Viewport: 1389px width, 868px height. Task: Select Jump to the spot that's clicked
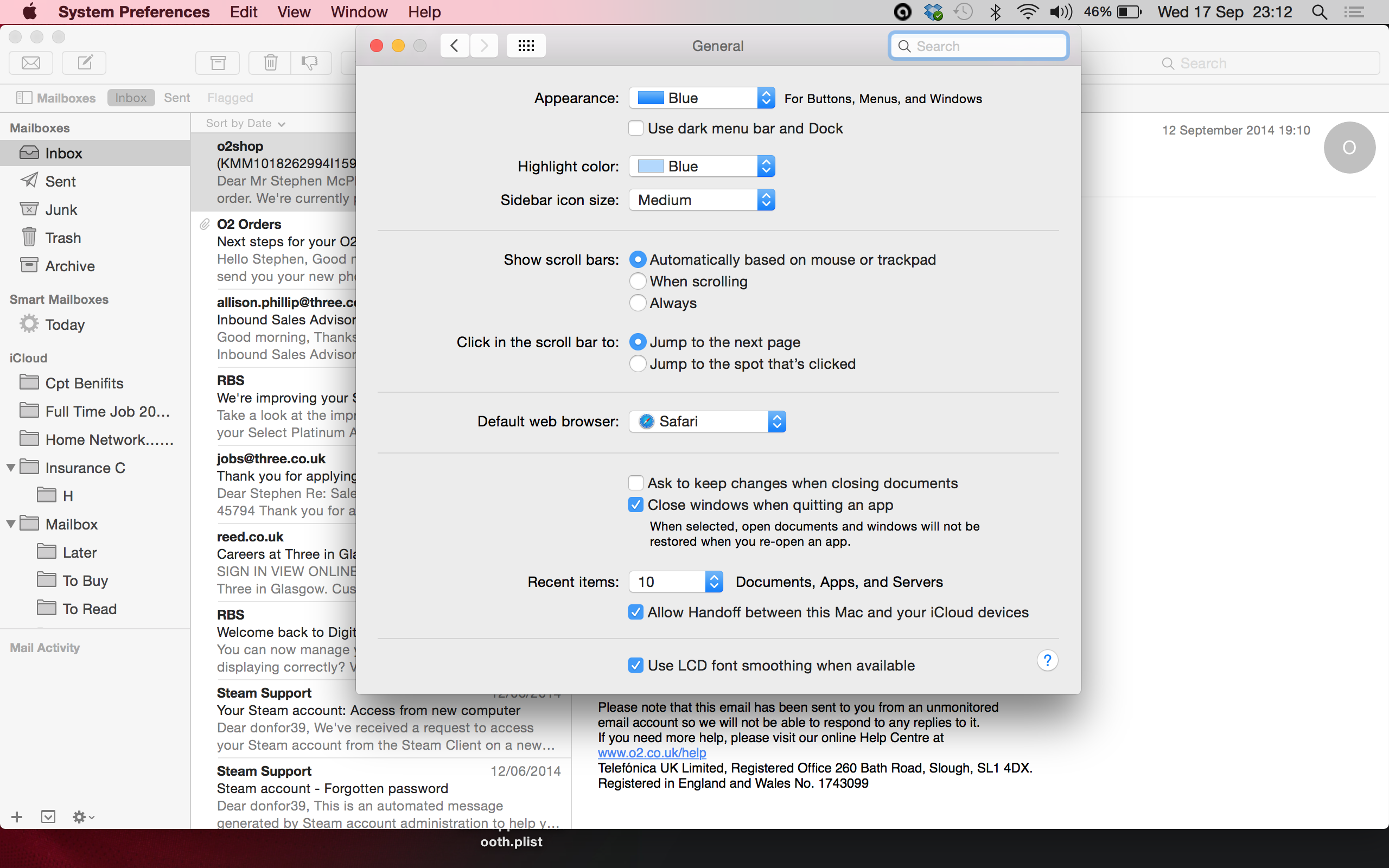(x=638, y=364)
